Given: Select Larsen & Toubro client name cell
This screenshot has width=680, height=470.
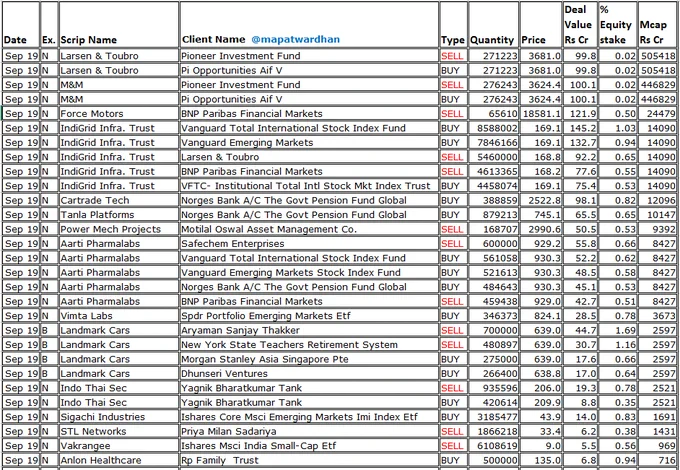Looking at the screenshot, I should 309,157.
